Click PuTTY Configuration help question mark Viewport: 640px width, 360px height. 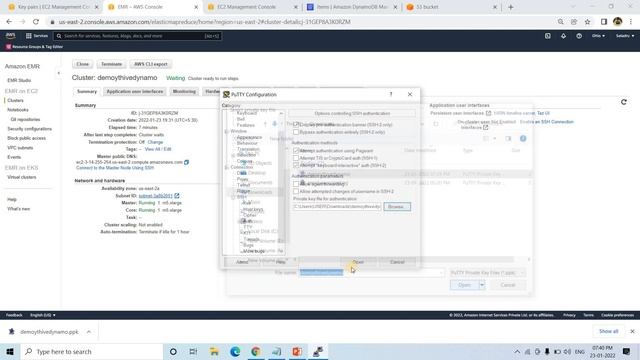click(x=391, y=94)
